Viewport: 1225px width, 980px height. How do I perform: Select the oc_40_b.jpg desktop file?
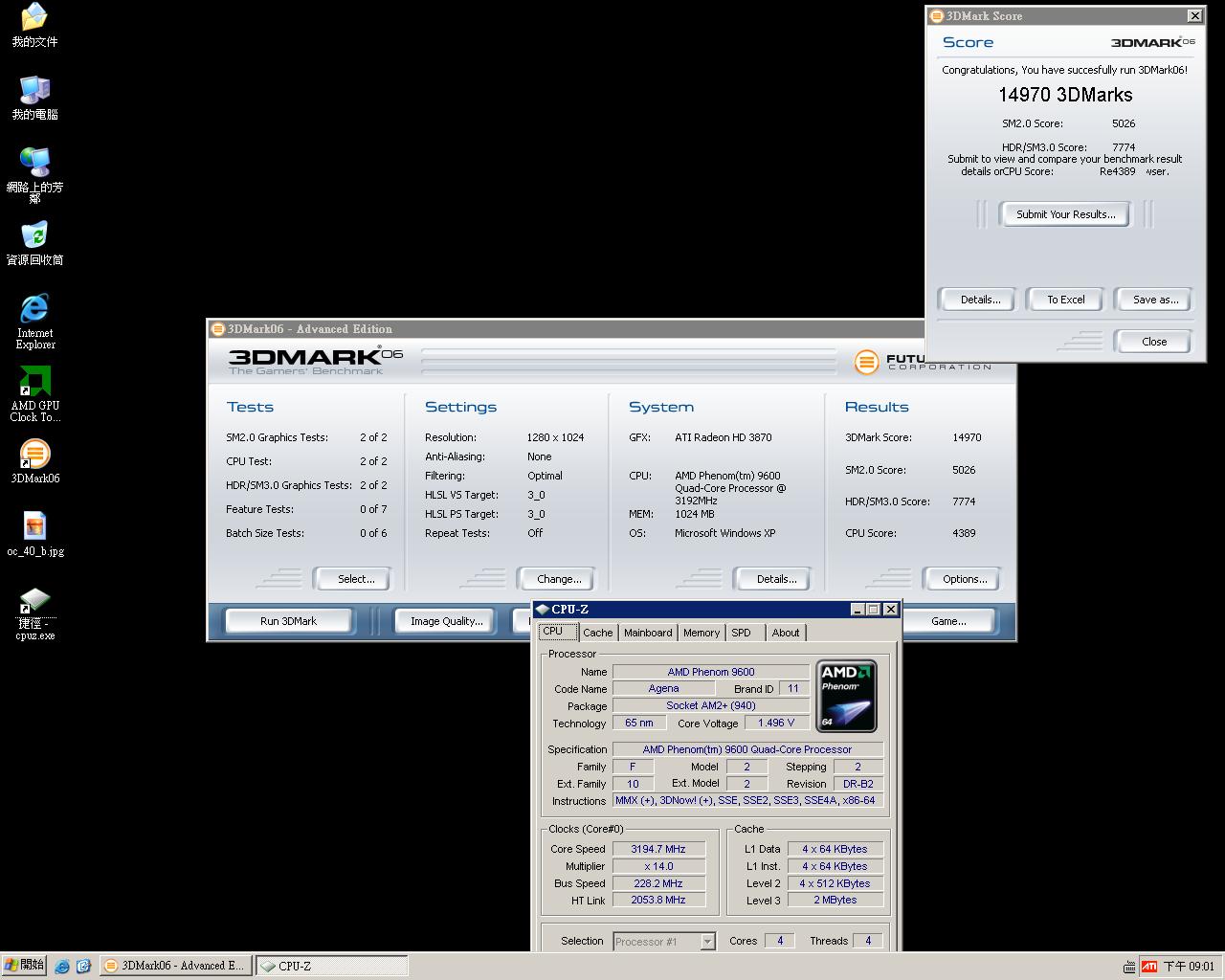(34, 534)
